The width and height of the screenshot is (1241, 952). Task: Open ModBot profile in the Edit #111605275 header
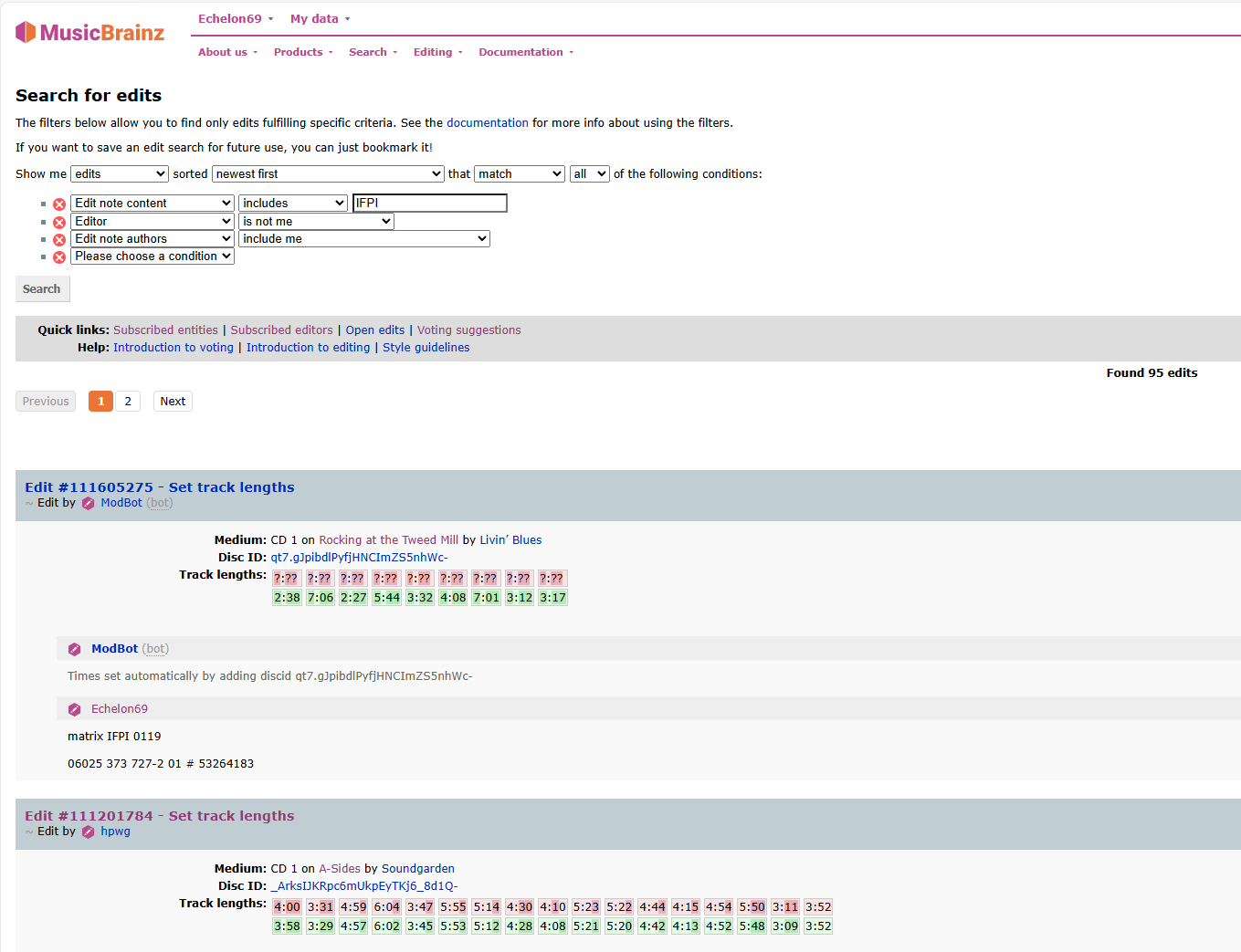coord(121,503)
